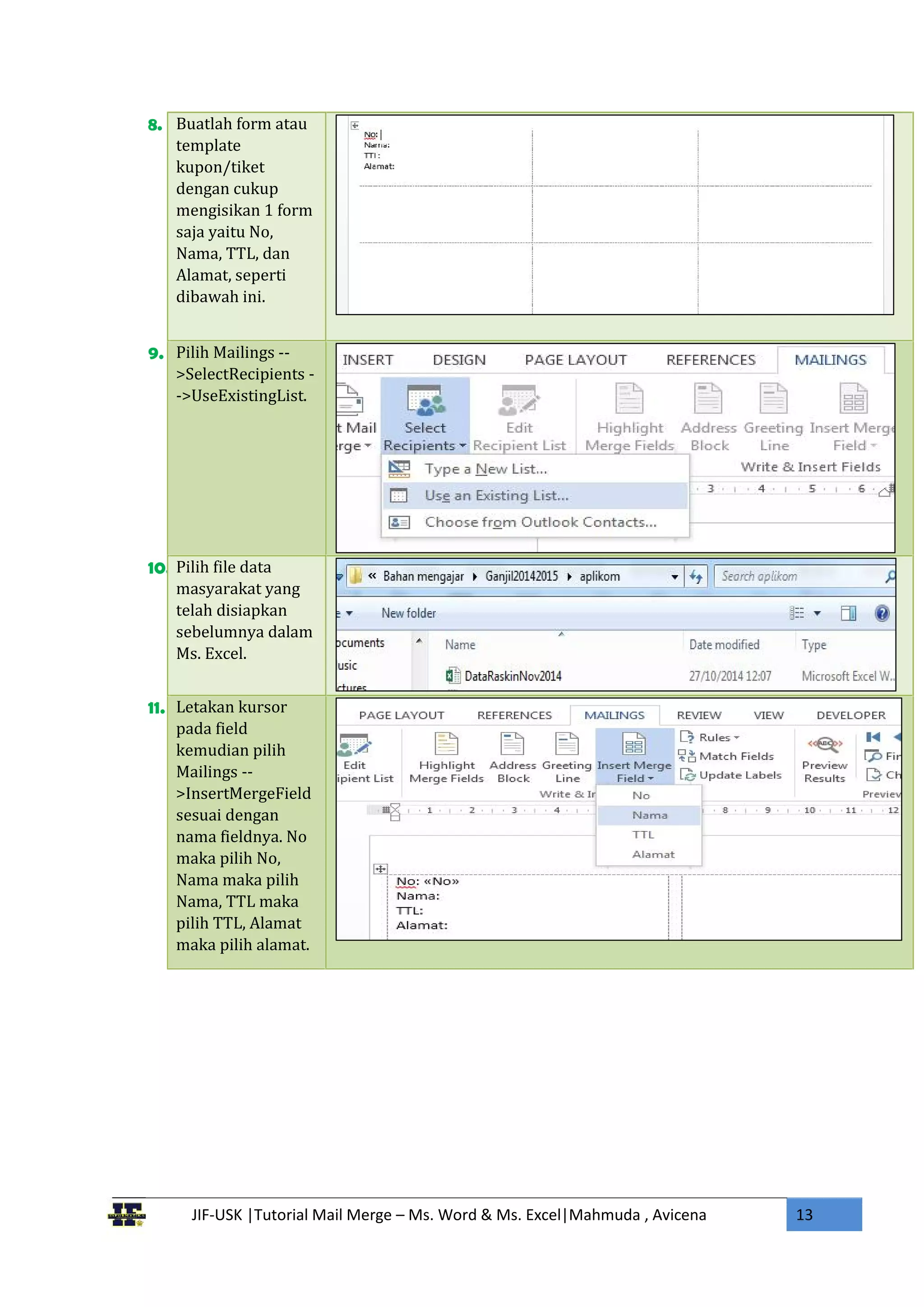Click the search magnifier icon in file dialog

coord(890,577)
